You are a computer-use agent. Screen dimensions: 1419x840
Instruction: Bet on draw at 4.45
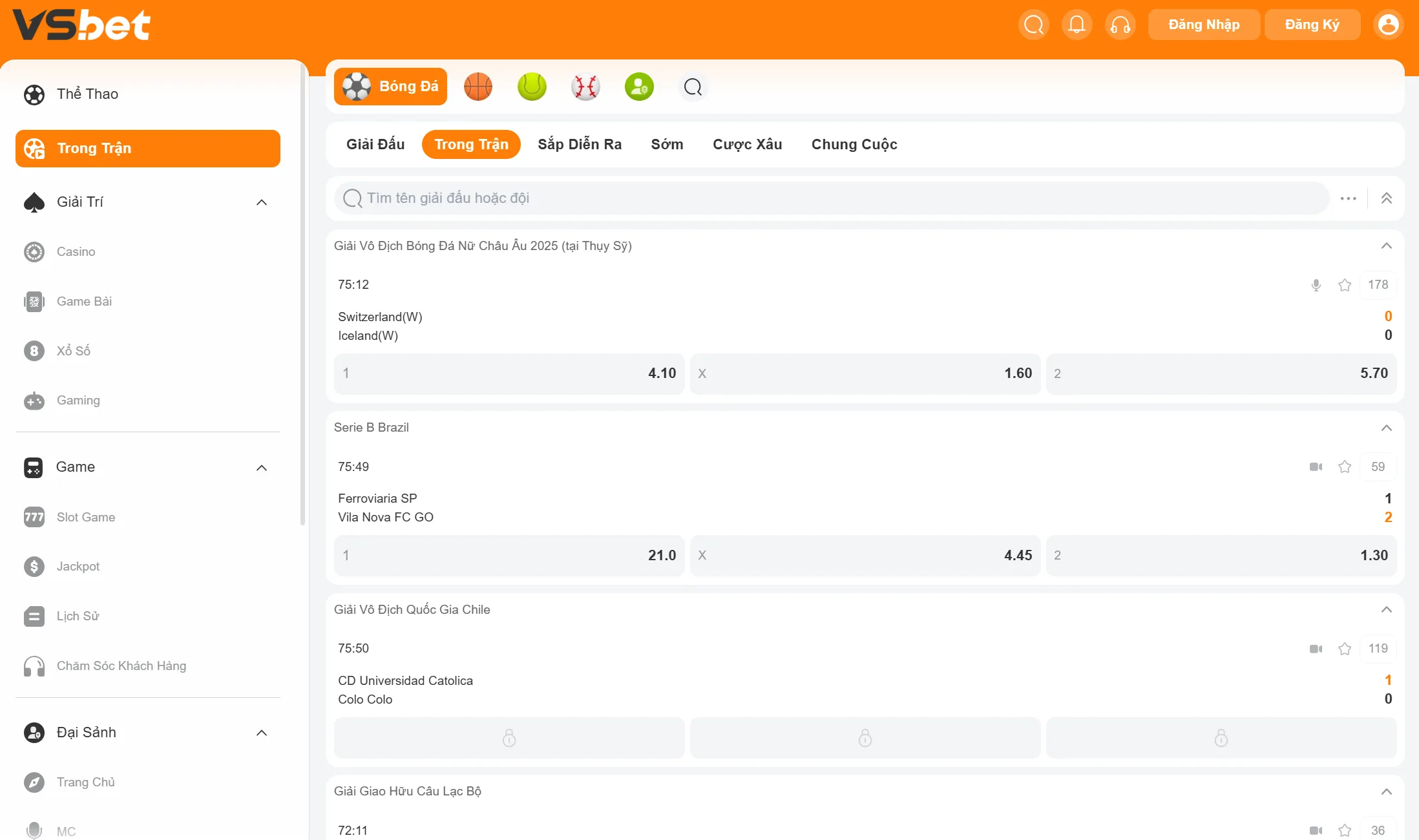click(x=865, y=556)
